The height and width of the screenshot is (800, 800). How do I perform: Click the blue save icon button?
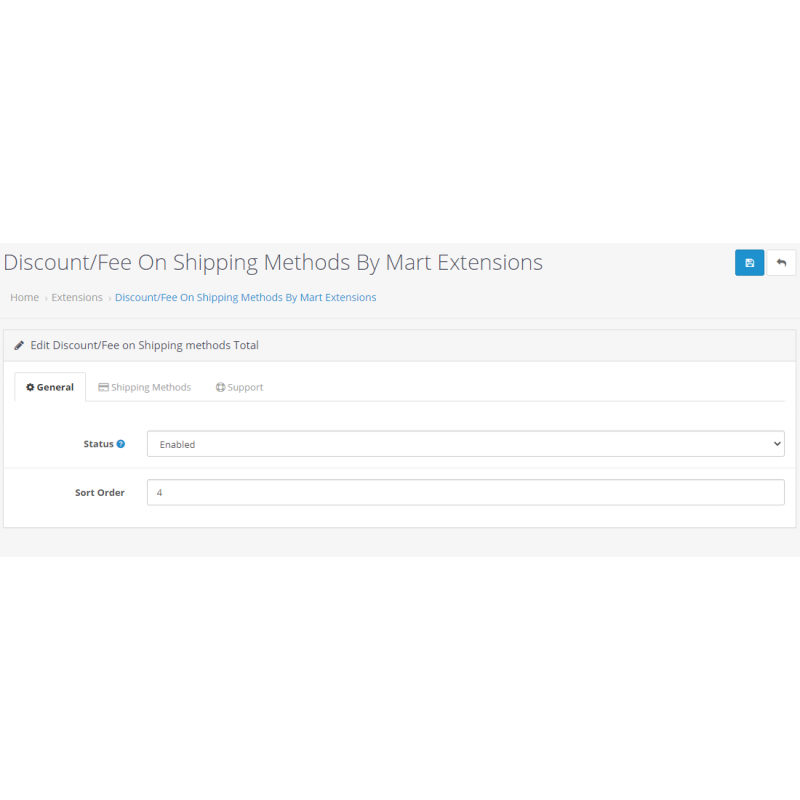(749, 263)
